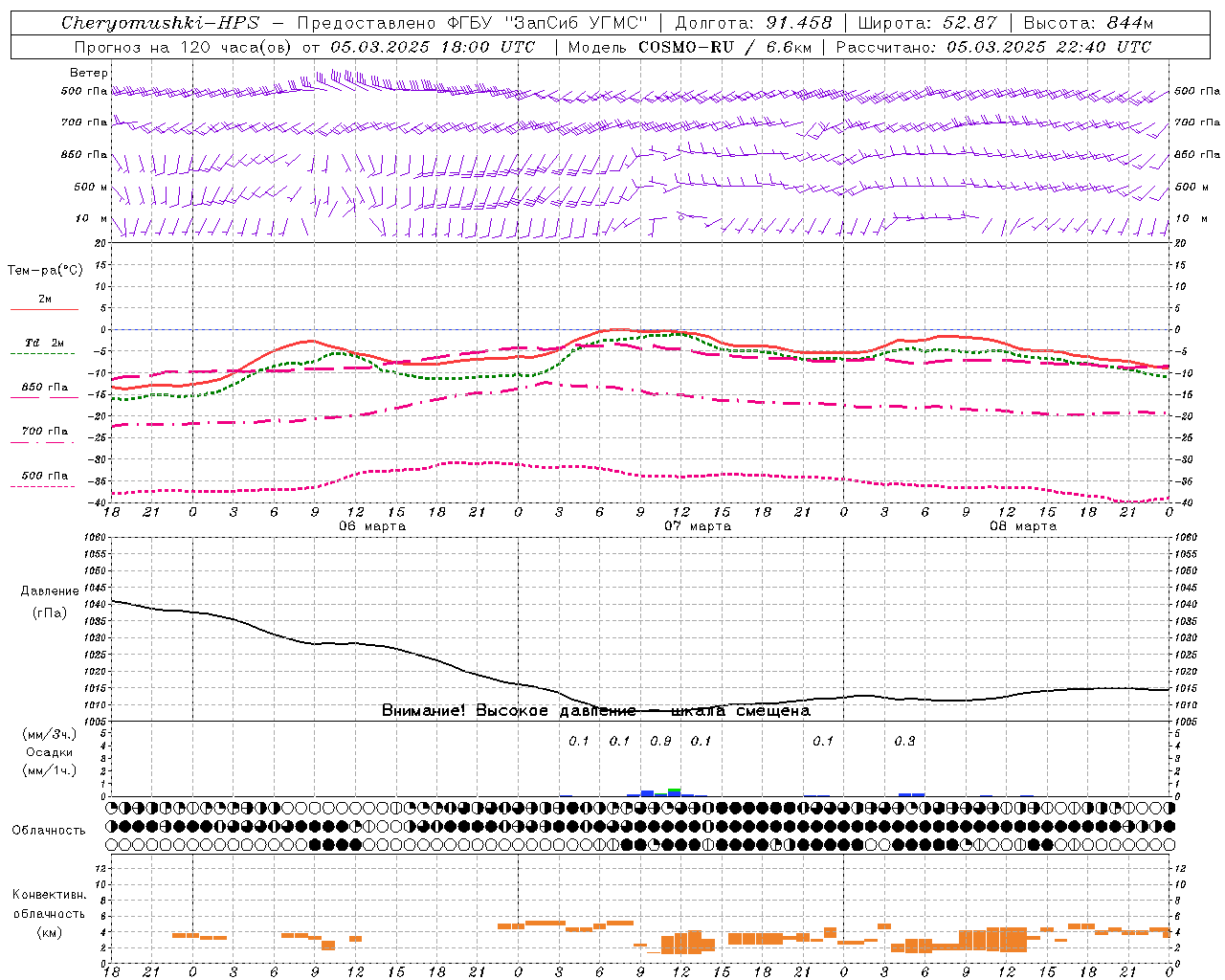Screen dimensions: 1225x980
Task: Click the Облачность row label
Action: [x=49, y=831]
